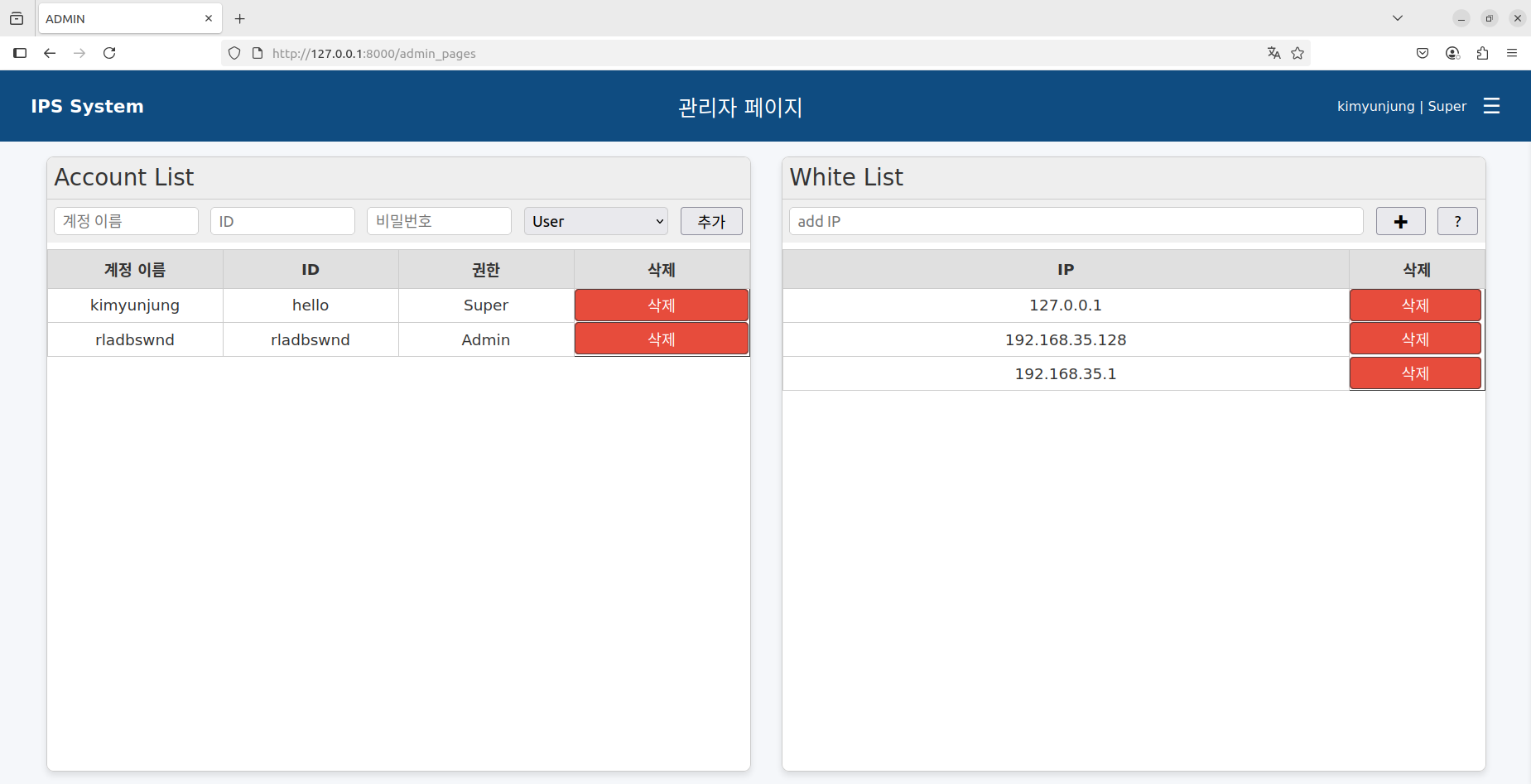Focus the 비밀번호 password field
This screenshot has height=784, width=1531.
tap(439, 221)
